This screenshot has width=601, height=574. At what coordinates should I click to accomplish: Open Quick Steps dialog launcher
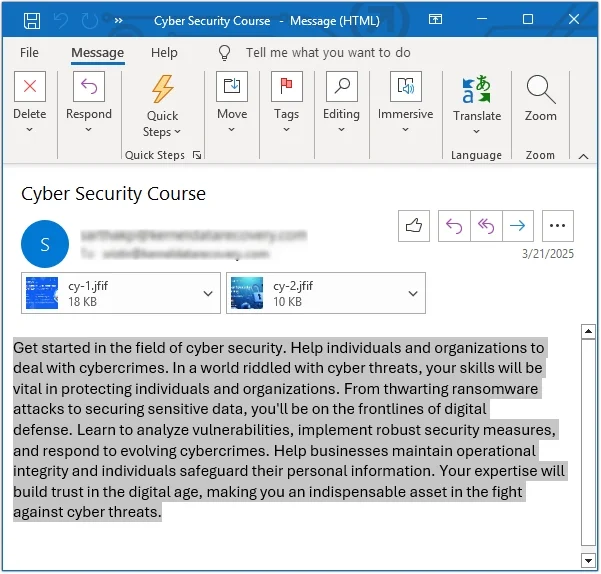(197, 155)
